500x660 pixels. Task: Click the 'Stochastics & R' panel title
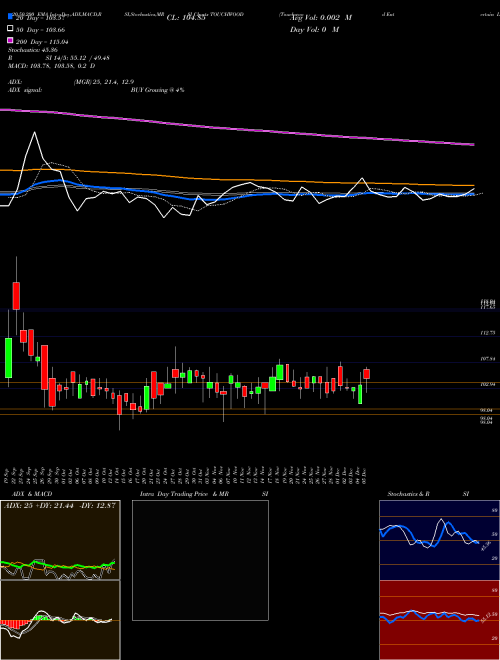click(x=409, y=494)
